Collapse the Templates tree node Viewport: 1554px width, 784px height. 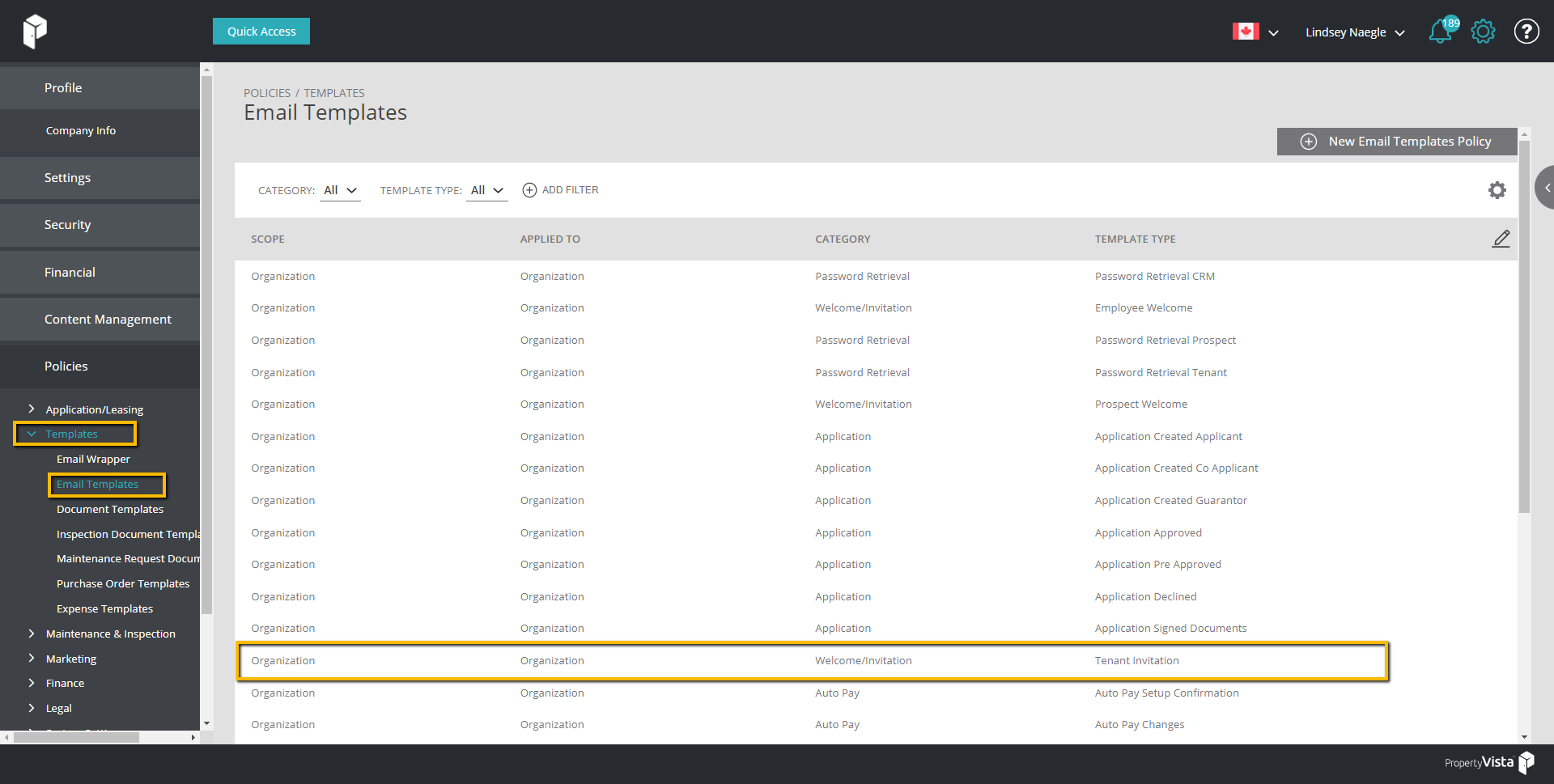[32, 434]
